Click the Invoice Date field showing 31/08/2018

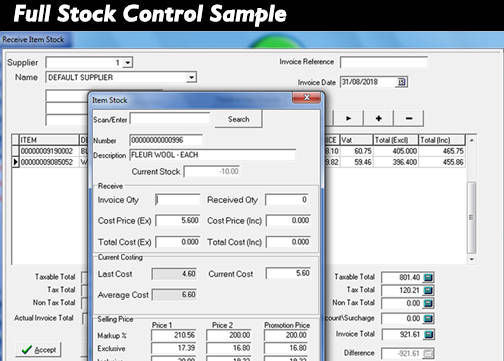369,82
